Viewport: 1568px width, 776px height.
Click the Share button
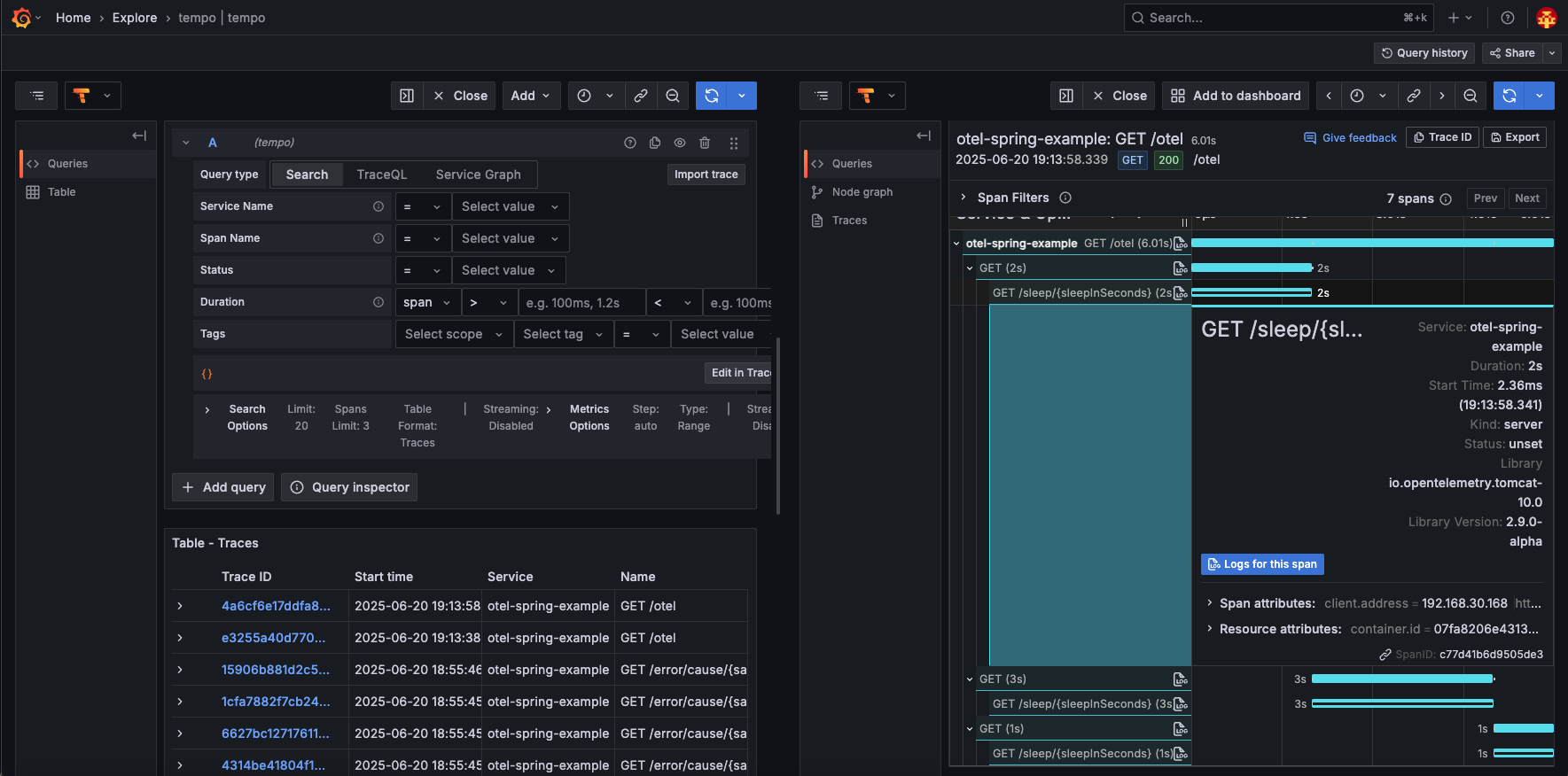[x=1512, y=53]
